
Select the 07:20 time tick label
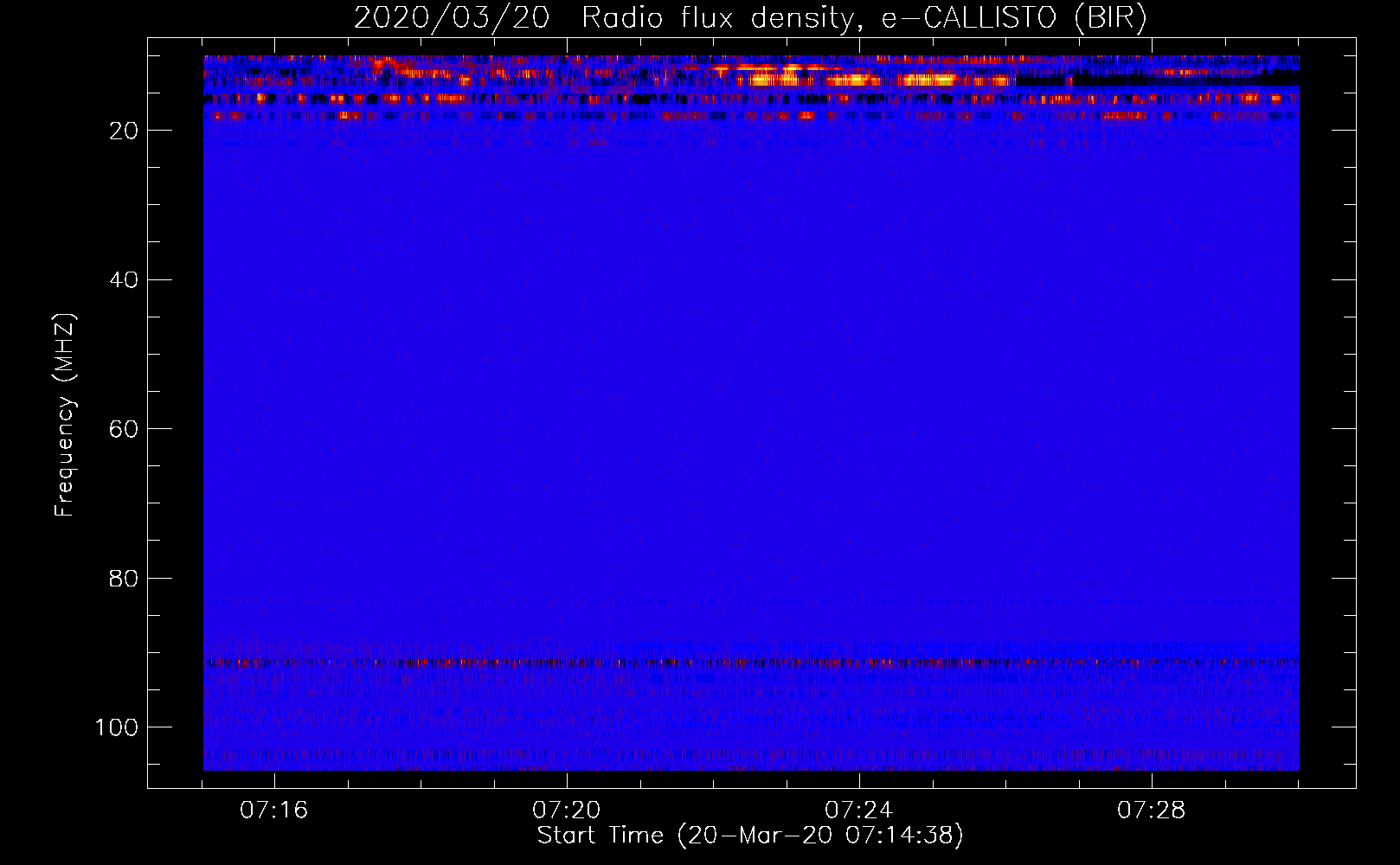click(567, 811)
